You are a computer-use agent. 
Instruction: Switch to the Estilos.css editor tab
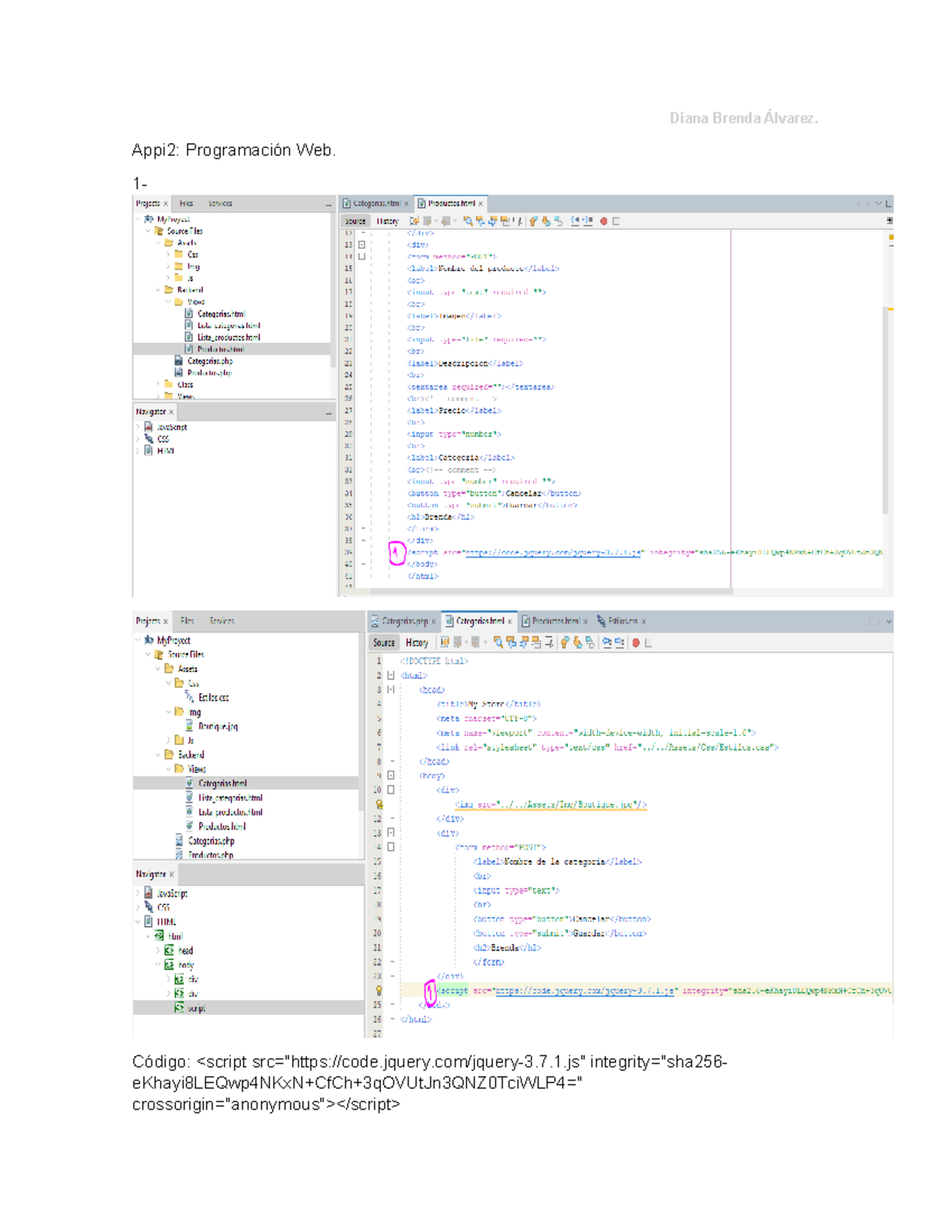[x=622, y=621]
